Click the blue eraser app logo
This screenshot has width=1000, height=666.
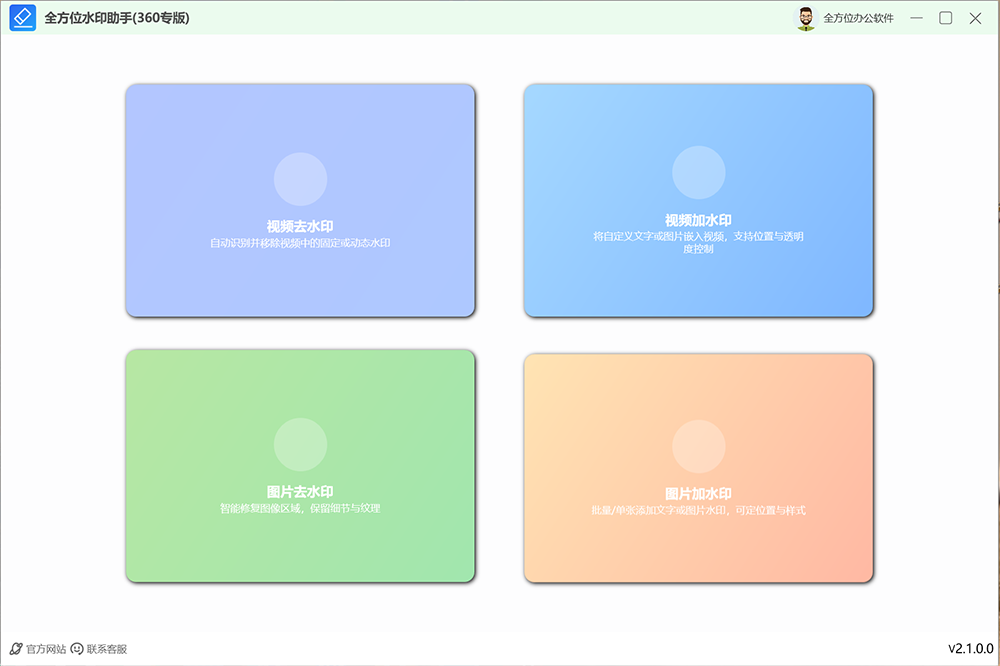tap(22, 18)
